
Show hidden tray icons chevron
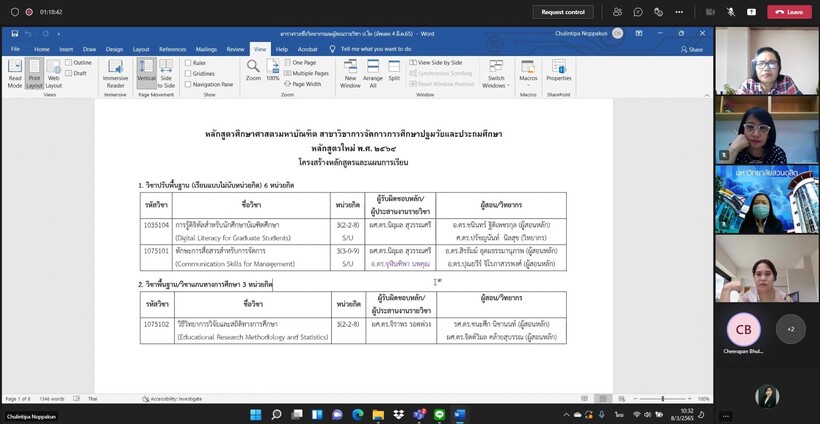point(566,415)
